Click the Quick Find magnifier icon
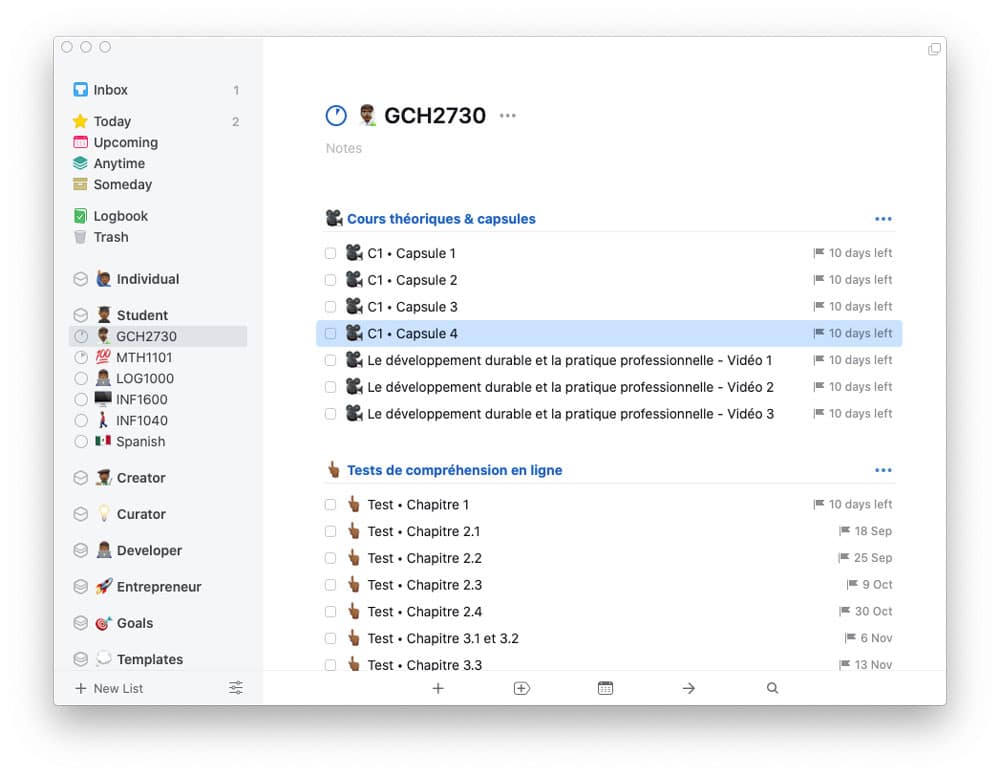Screen dimensions: 1000x776 coord(772,688)
